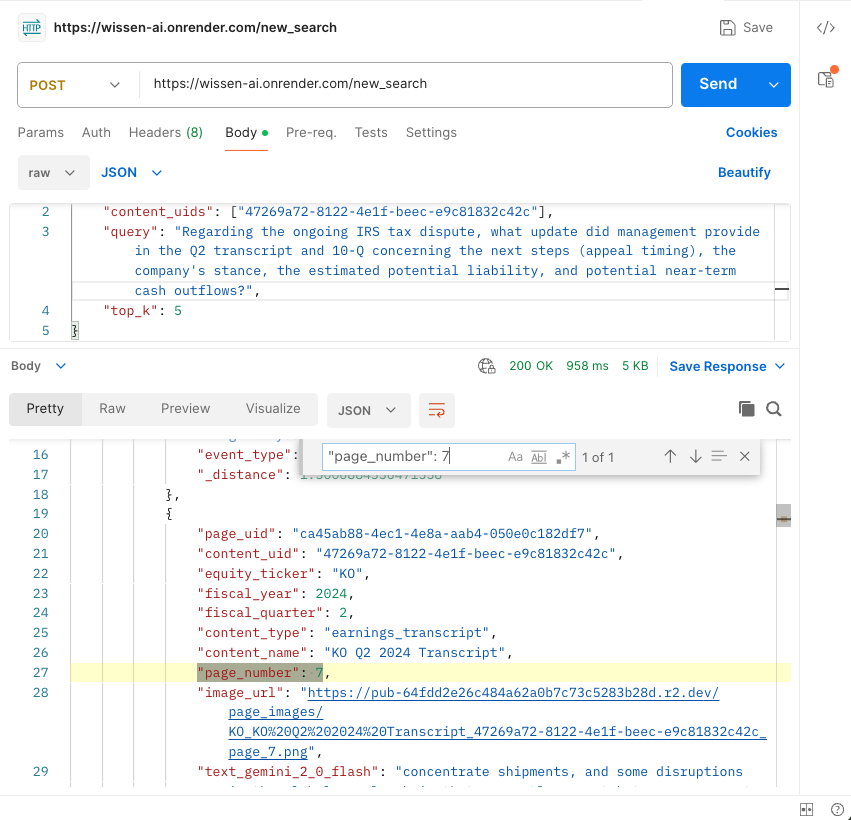Open the Send button dropdown arrow
Image resolution: width=851 pixels, height=820 pixels.
coord(773,85)
